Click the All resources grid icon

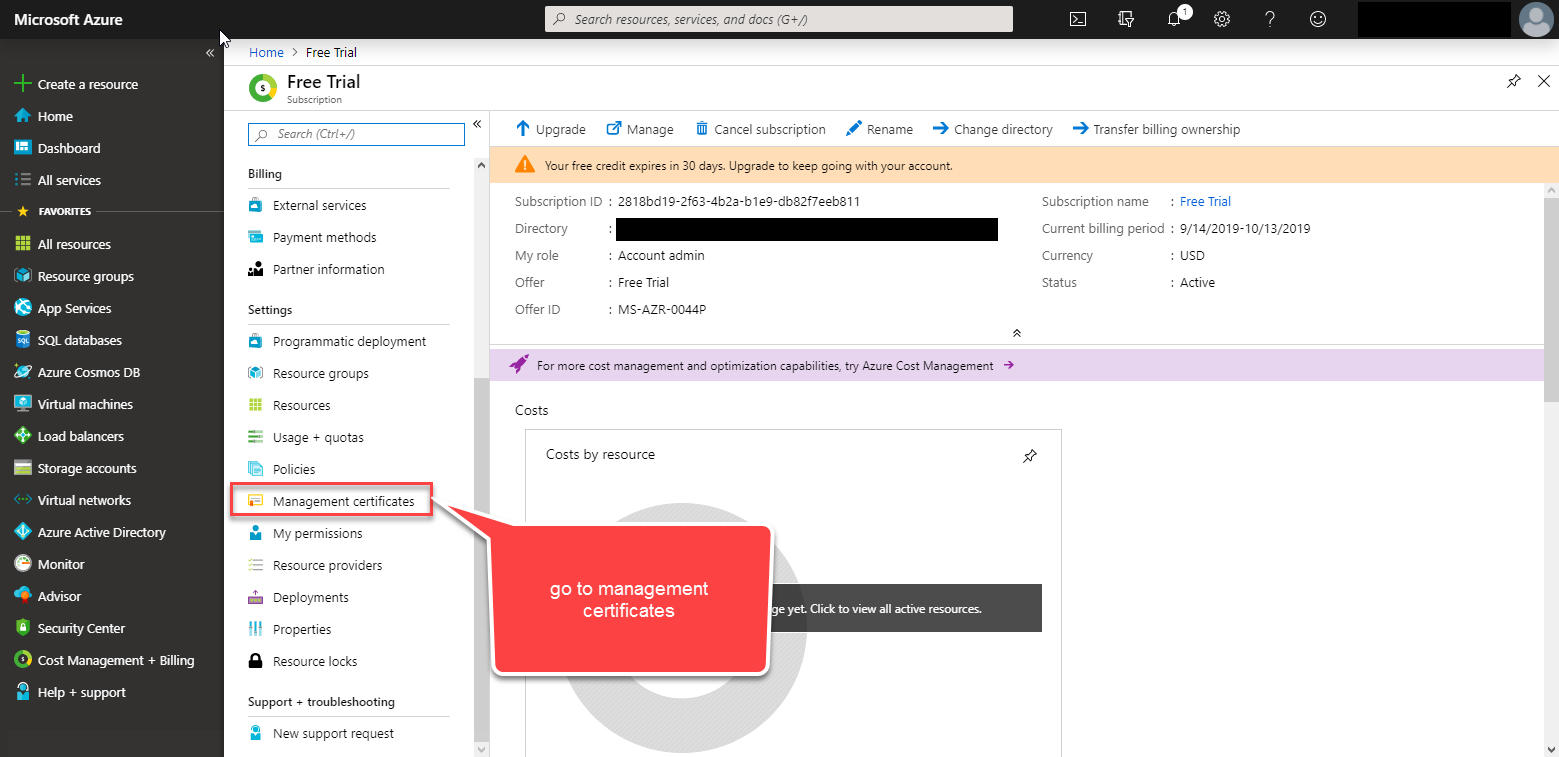pos(22,244)
